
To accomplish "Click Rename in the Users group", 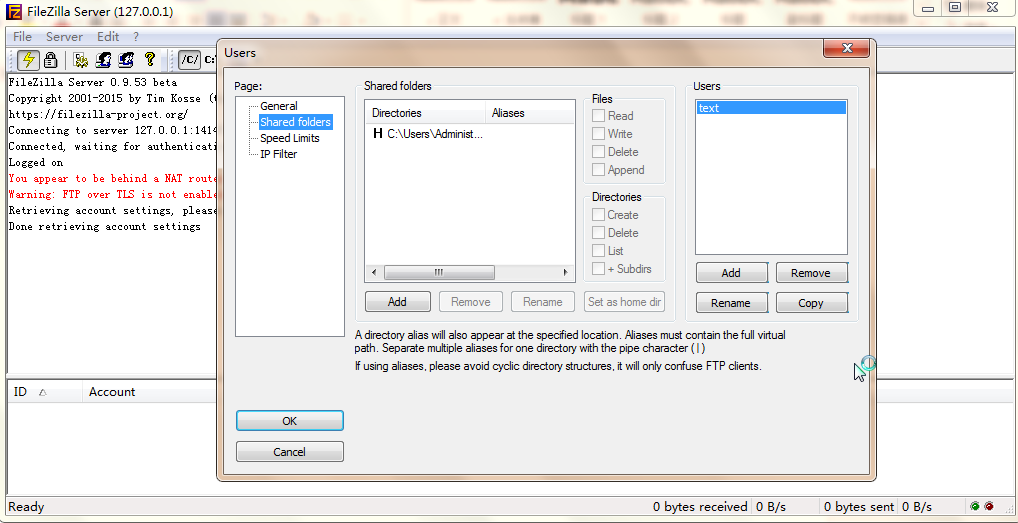I will point(731,303).
